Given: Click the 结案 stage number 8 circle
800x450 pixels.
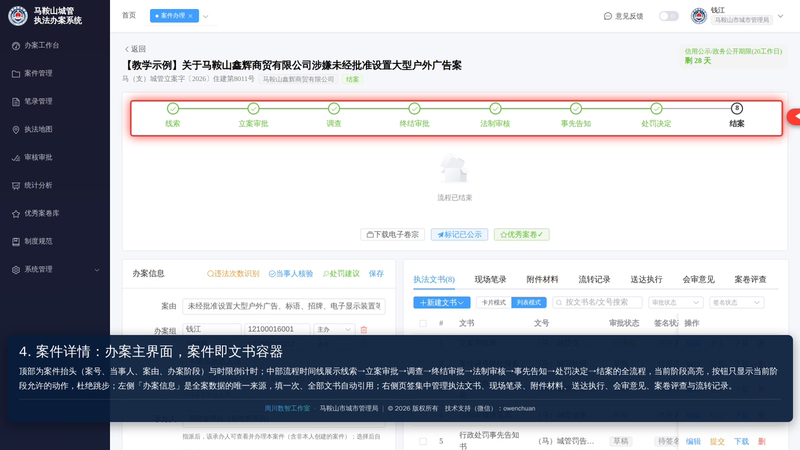Looking at the screenshot, I should [737, 108].
